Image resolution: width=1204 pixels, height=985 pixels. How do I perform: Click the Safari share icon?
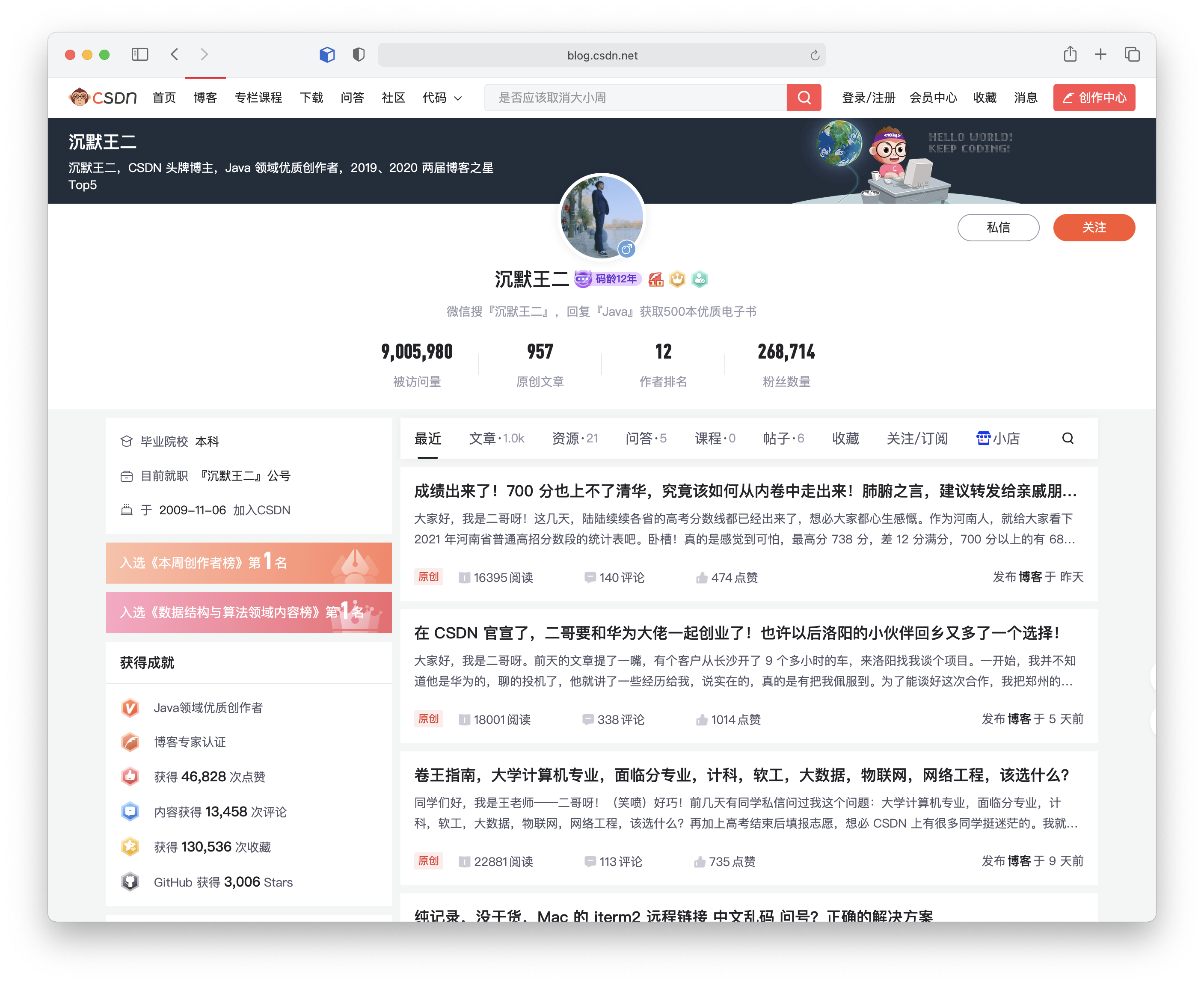coord(1070,54)
